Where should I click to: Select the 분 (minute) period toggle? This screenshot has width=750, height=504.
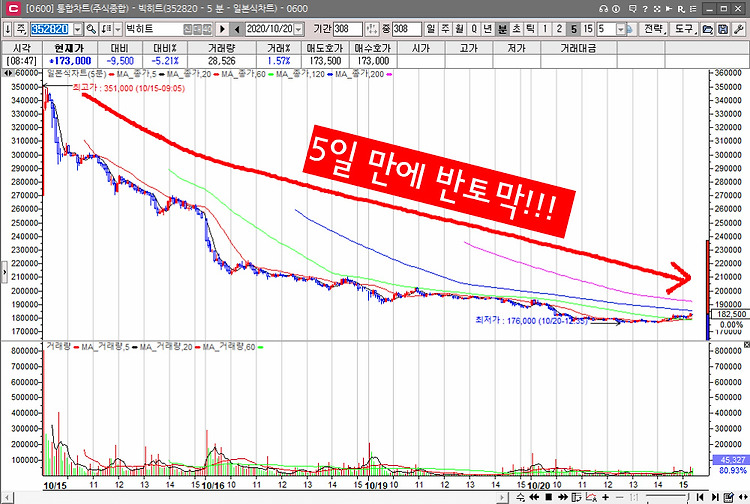tap(502, 29)
